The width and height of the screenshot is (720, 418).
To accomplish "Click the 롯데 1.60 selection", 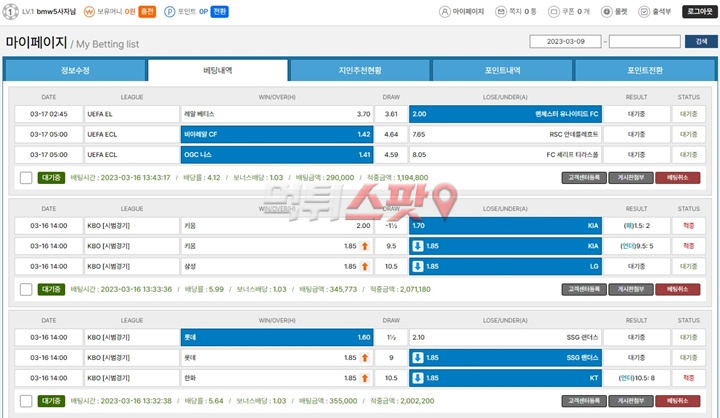I will (x=277, y=337).
